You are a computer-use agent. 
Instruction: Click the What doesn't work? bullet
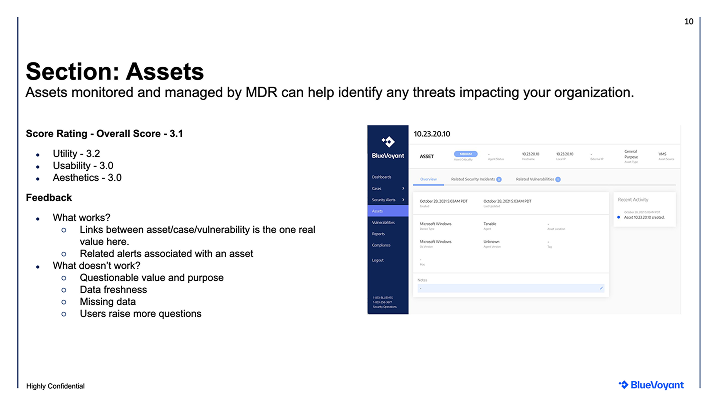96,266
